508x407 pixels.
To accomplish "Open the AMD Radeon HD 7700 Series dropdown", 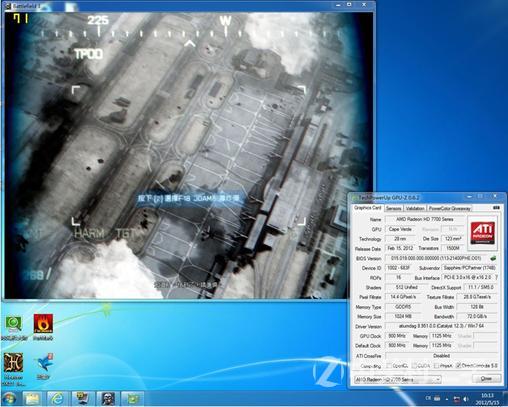I will [x=398, y=379].
